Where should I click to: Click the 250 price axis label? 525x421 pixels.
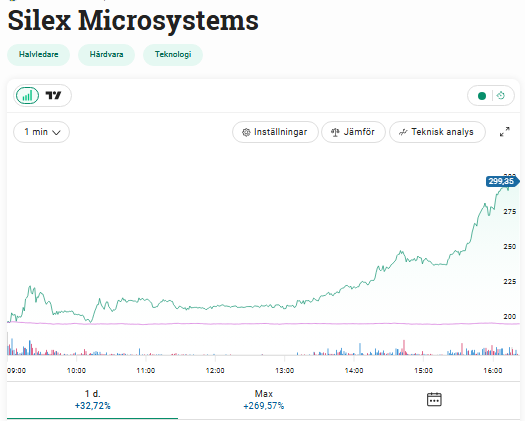tap(510, 247)
